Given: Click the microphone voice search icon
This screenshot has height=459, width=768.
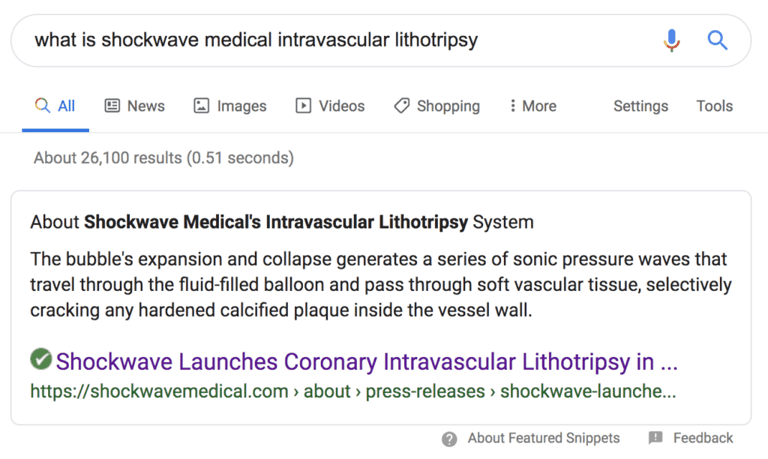Looking at the screenshot, I should [x=672, y=40].
